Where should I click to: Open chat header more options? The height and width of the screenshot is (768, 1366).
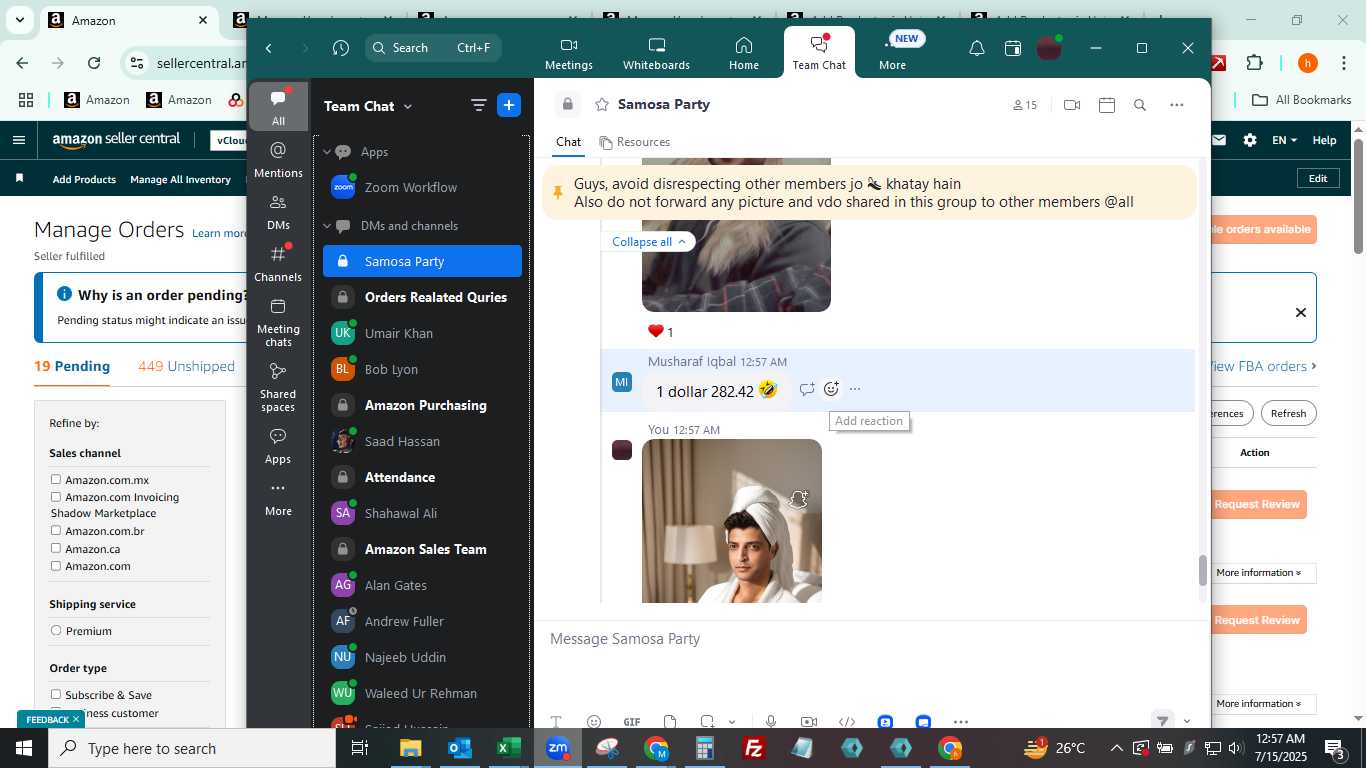(x=1177, y=105)
